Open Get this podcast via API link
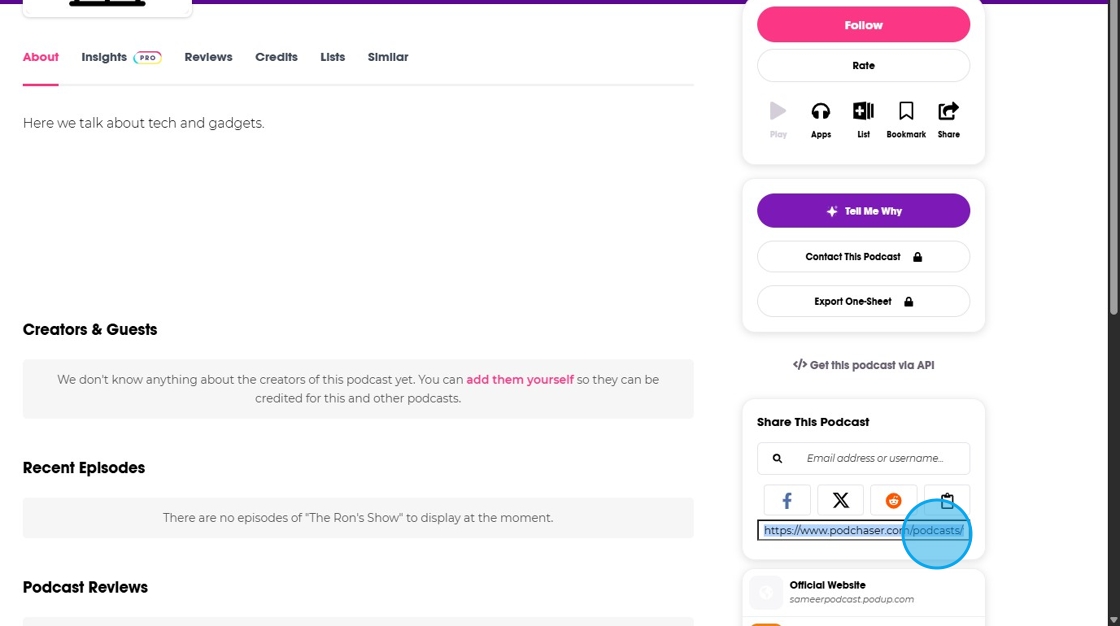 [x=863, y=365]
